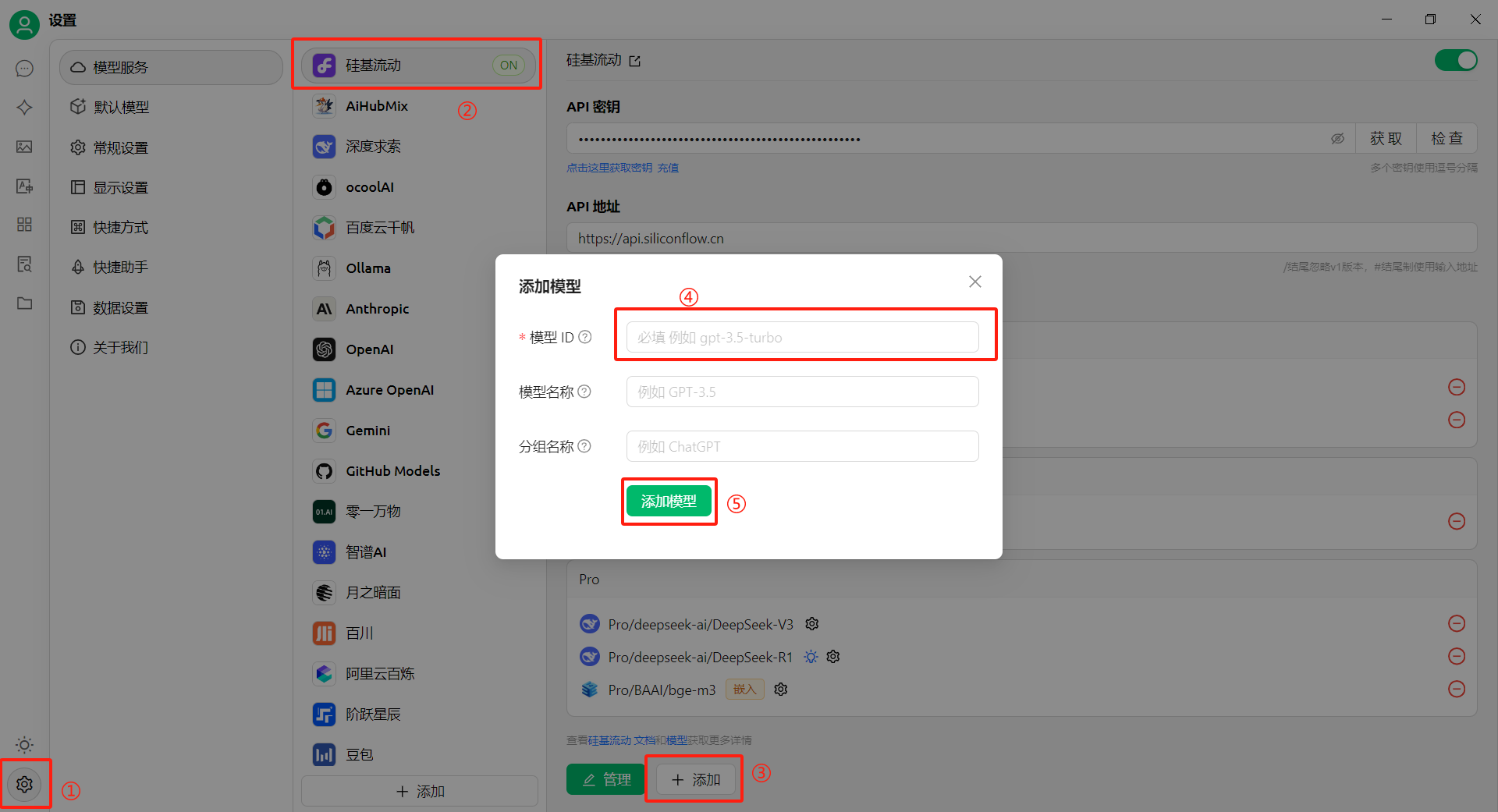This screenshot has width=1498, height=812.
Task: Open settings gear for Pro/deepseek-ai/DeepSeek-V3
Action: (x=812, y=624)
